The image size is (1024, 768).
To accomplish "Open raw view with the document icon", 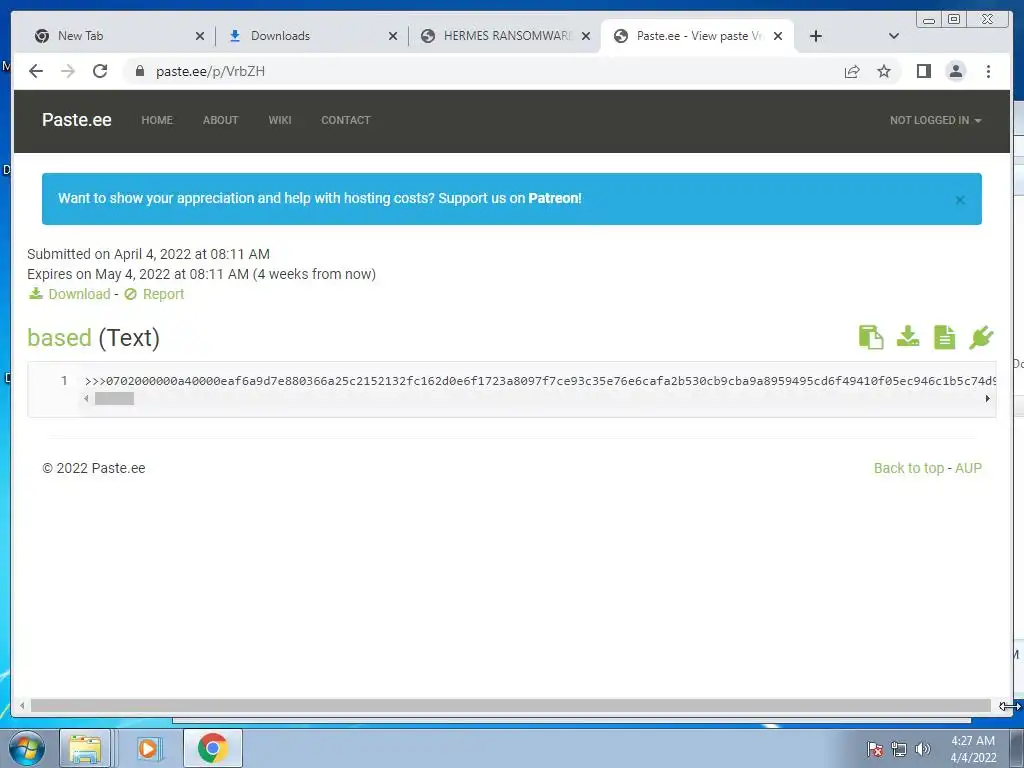I will point(944,337).
